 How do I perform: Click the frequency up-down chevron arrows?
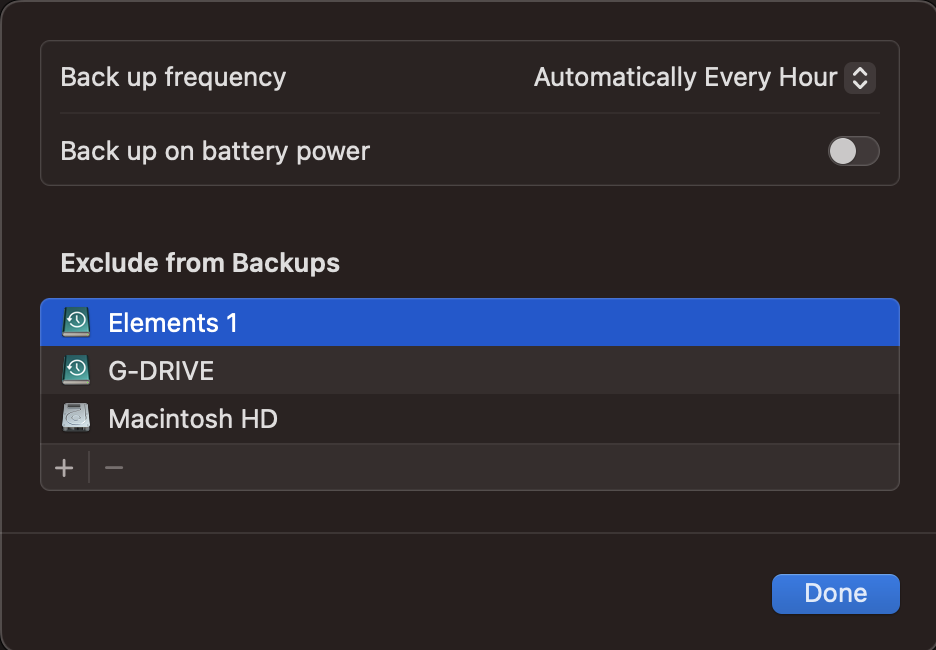(x=860, y=77)
